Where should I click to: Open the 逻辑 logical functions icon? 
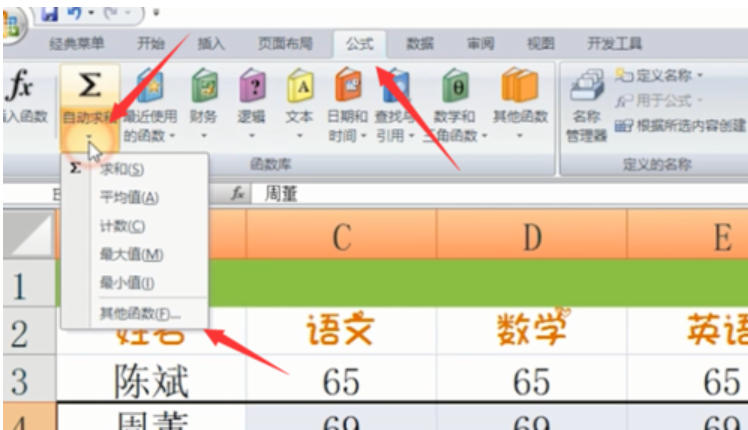click(x=252, y=86)
